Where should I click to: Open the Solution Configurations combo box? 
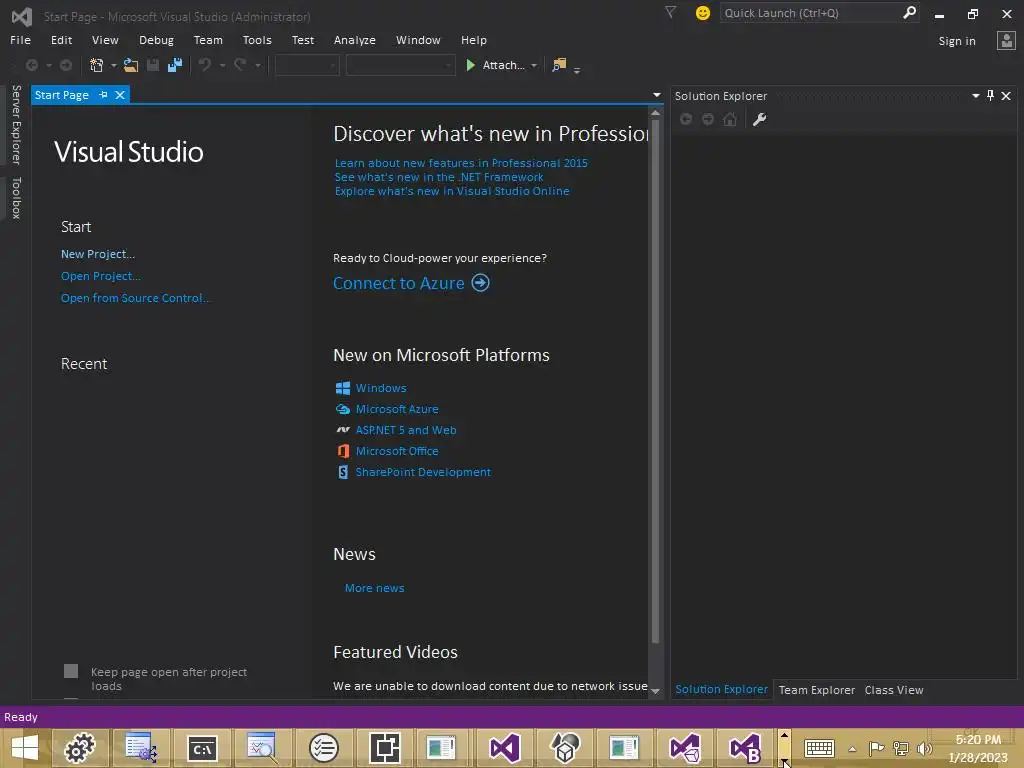[307, 65]
